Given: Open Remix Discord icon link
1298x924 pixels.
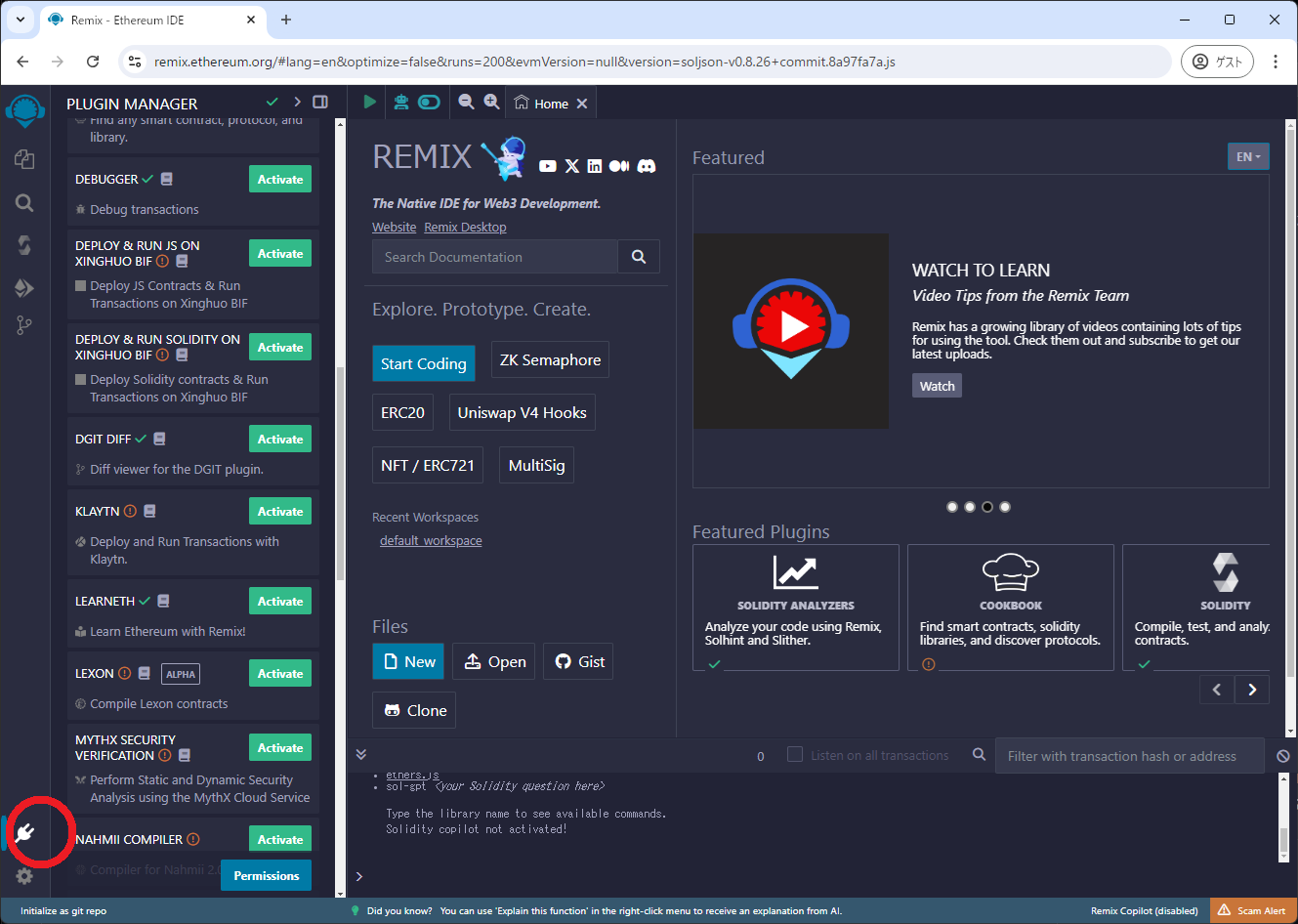Looking at the screenshot, I should [x=647, y=166].
